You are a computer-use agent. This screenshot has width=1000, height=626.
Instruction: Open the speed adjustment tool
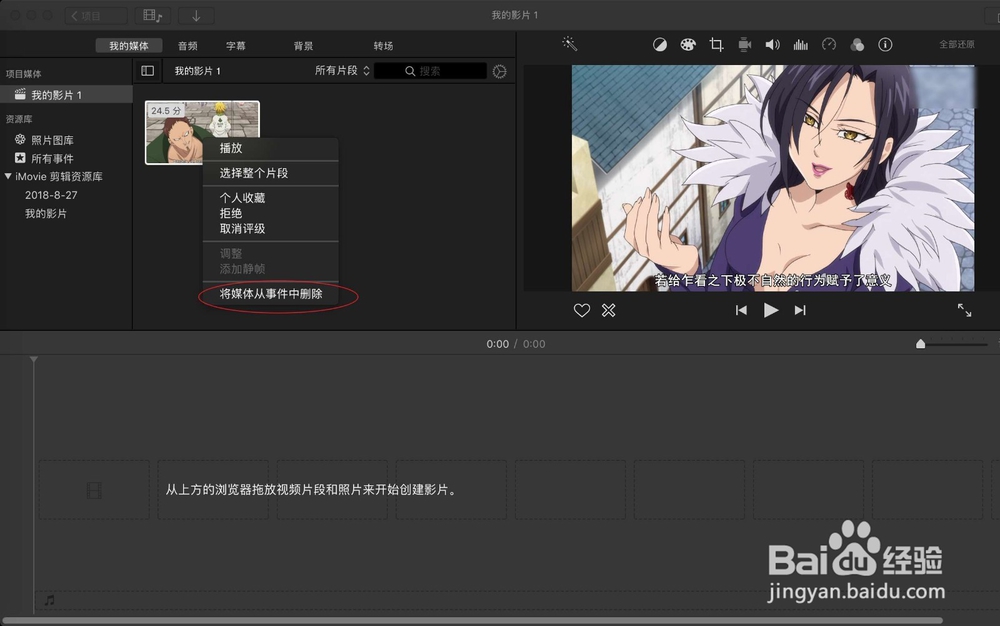click(x=828, y=45)
